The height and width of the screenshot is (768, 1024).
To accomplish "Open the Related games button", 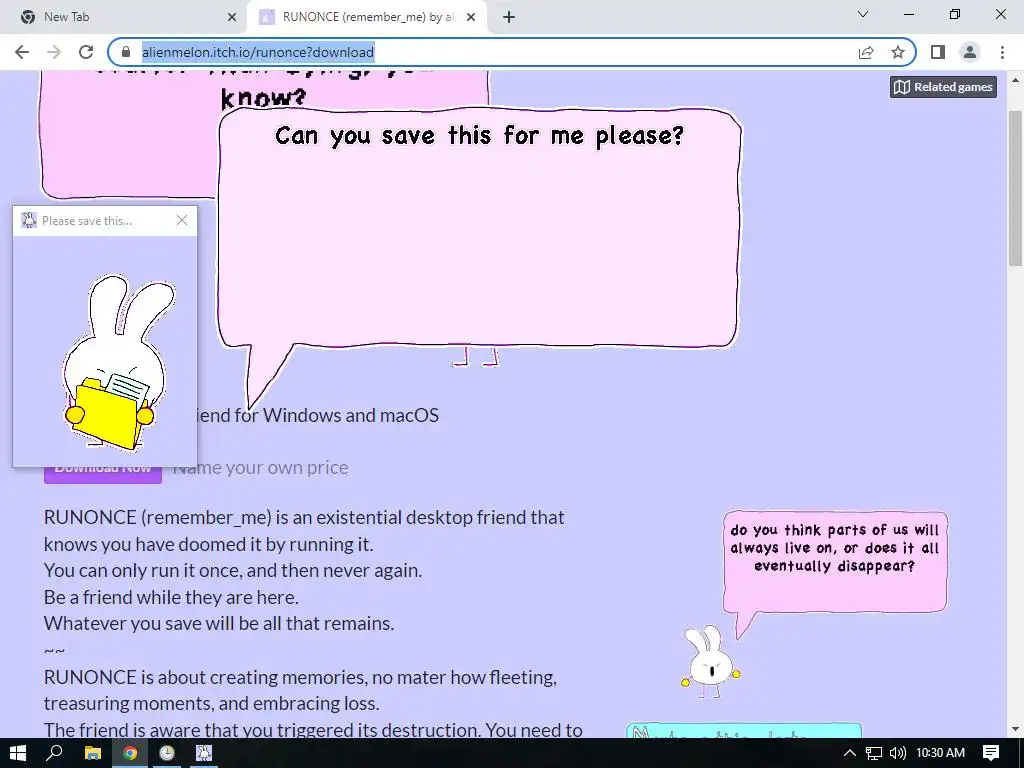I will coord(943,87).
